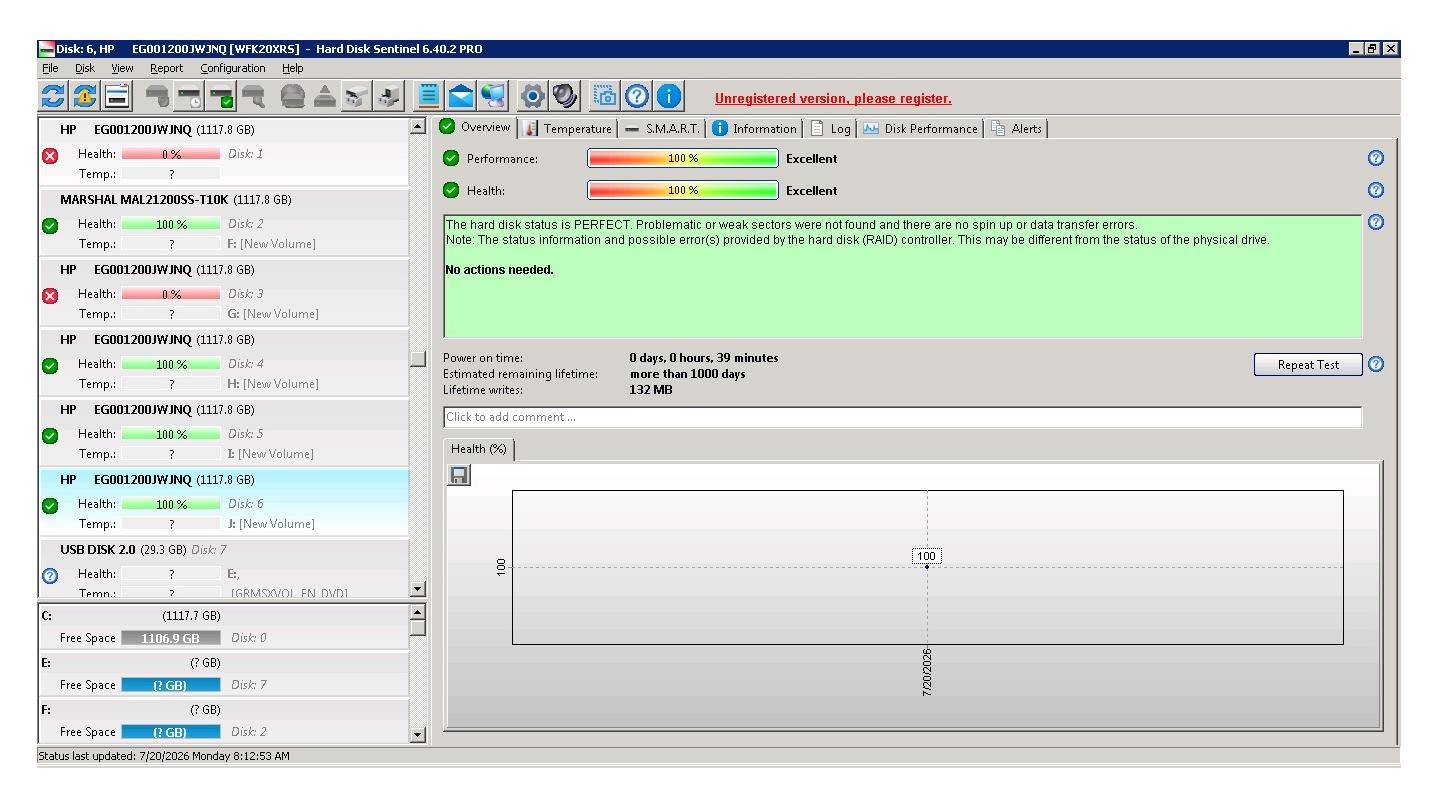1438x809 pixels.
Task: Click the overview Health 100 % bar
Action: 683,190
